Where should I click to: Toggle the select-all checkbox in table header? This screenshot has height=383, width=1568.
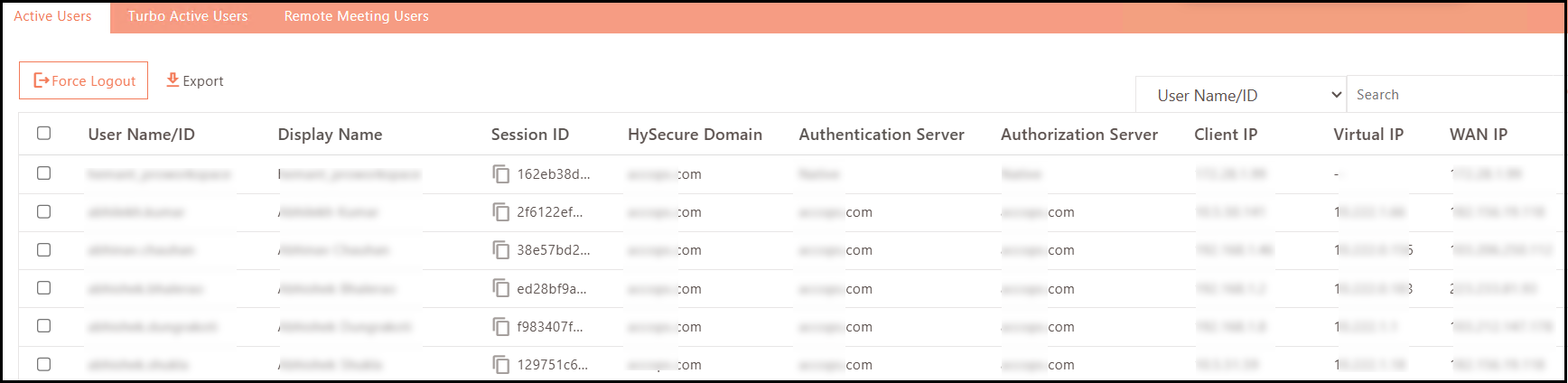point(43,134)
